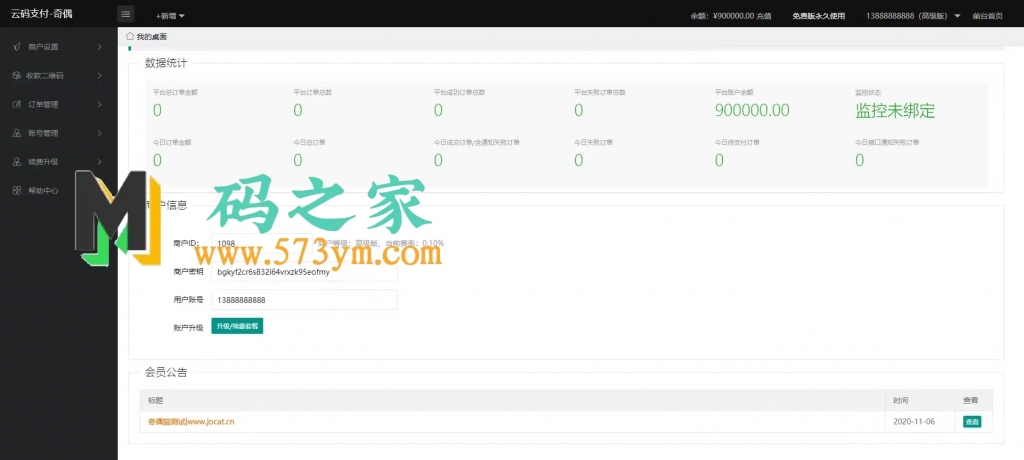Click the 数据统计 section heading
The height and width of the screenshot is (460, 1024).
[166, 63]
